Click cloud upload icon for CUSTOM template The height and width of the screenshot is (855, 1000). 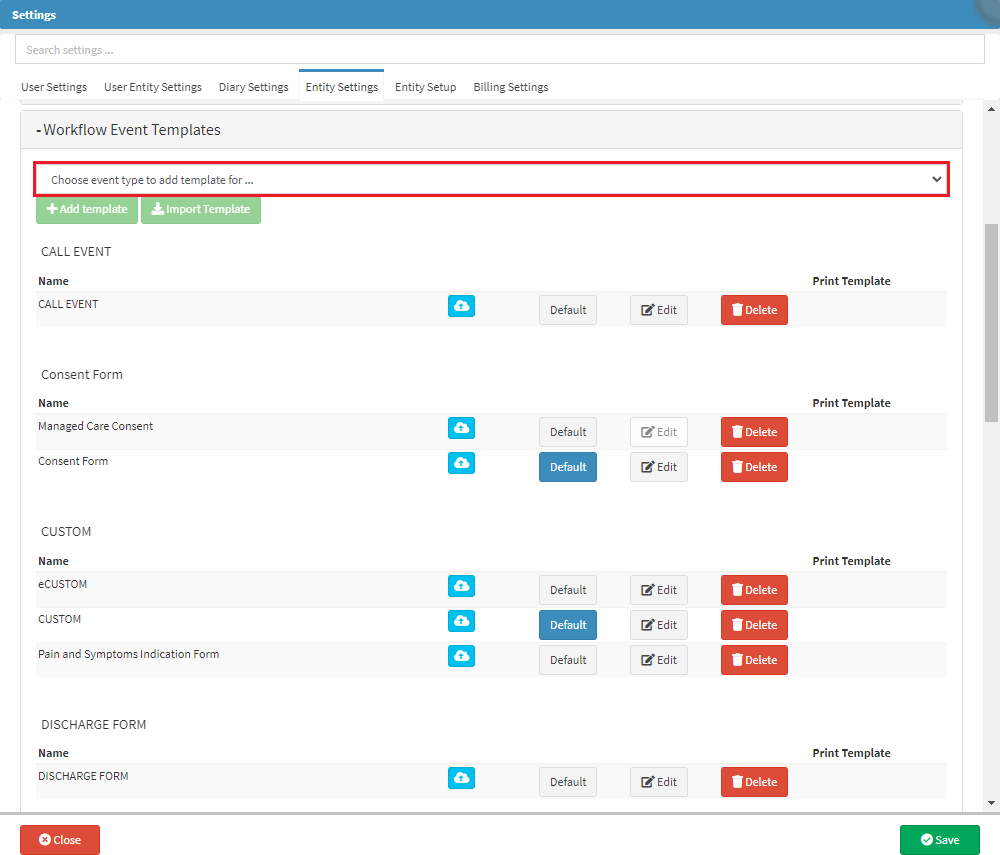461,621
